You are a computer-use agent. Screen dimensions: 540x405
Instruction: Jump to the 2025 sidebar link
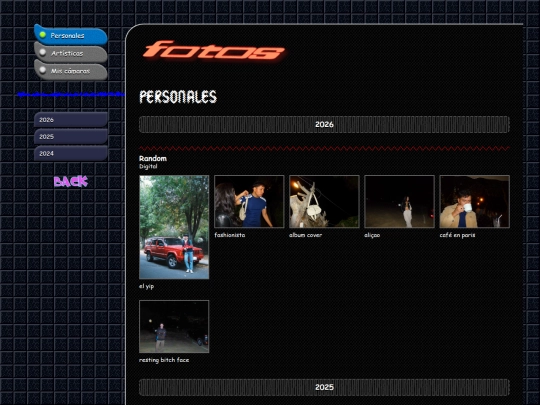[x=71, y=137]
